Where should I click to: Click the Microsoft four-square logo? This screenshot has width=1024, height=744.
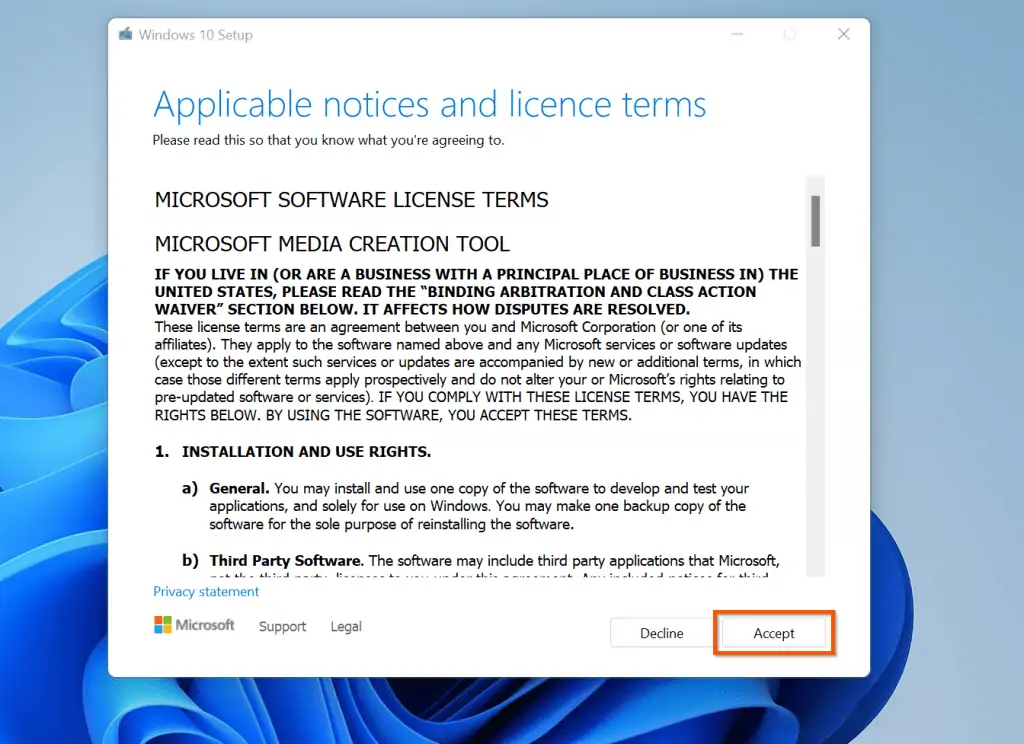coord(163,625)
